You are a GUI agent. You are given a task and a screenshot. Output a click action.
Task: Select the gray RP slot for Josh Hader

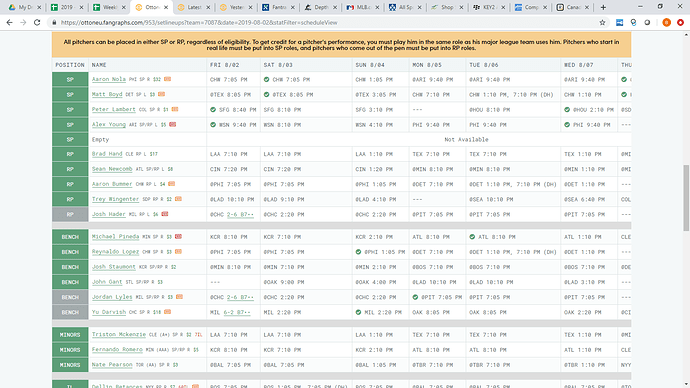(70, 214)
